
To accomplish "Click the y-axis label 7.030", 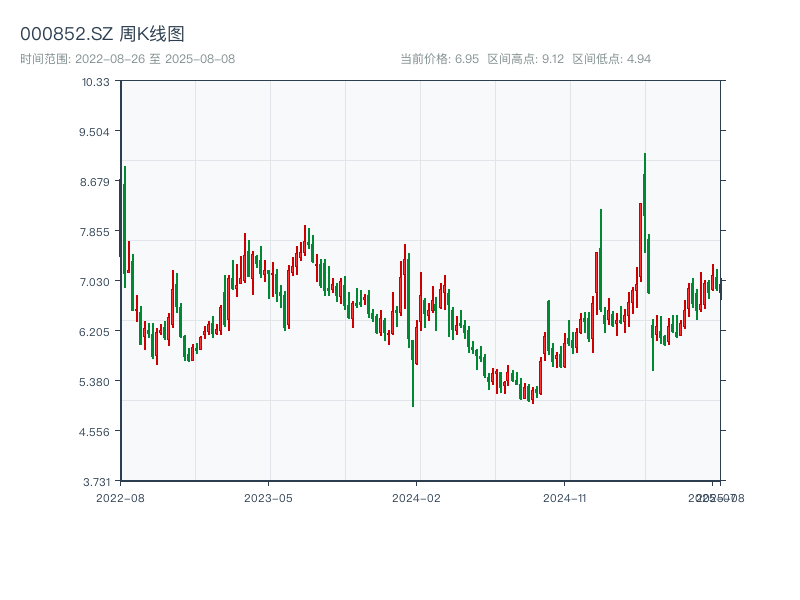I will 94,282.
